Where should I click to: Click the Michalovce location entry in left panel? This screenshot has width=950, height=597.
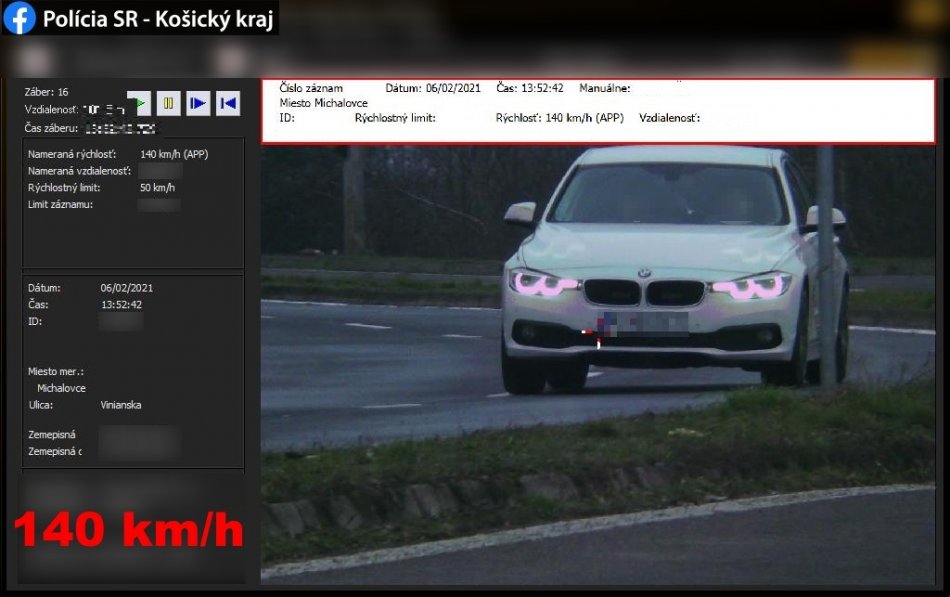pos(61,388)
